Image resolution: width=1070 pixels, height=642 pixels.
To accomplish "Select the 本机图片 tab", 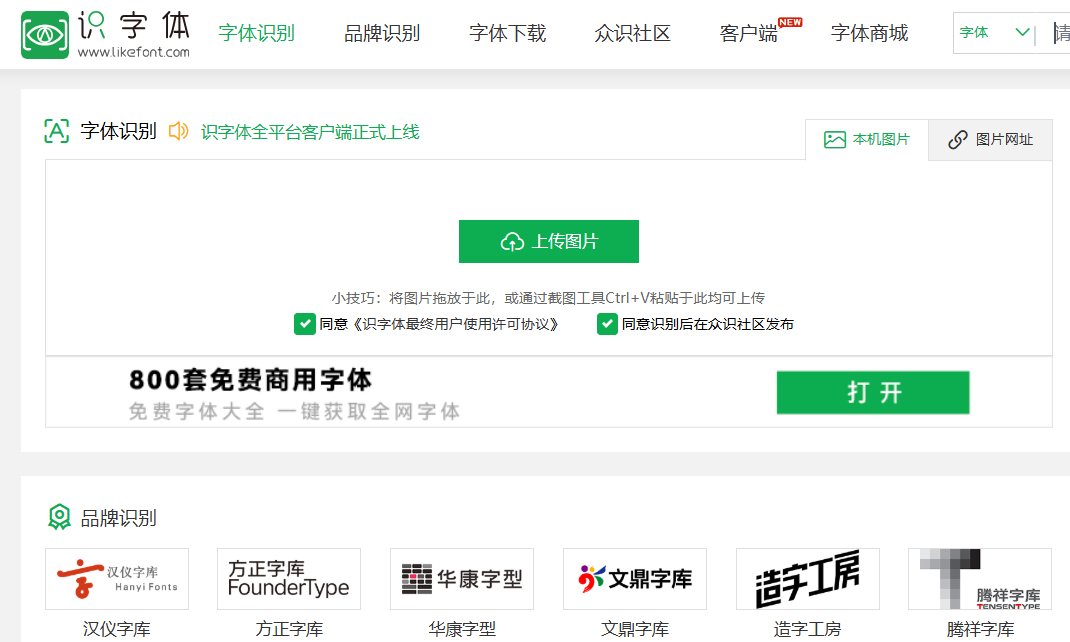I will click(867, 140).
